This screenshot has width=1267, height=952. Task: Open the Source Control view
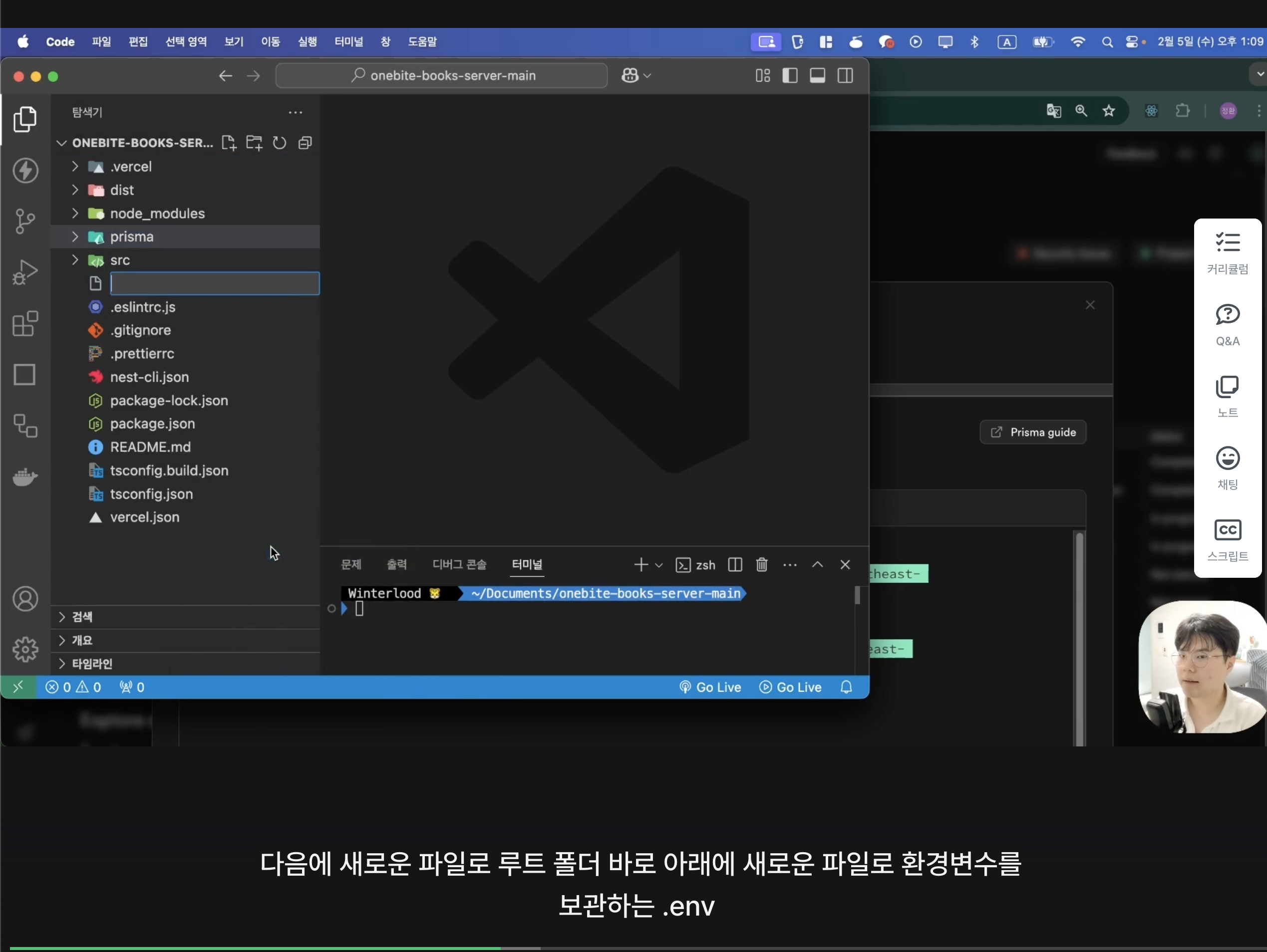24,221
